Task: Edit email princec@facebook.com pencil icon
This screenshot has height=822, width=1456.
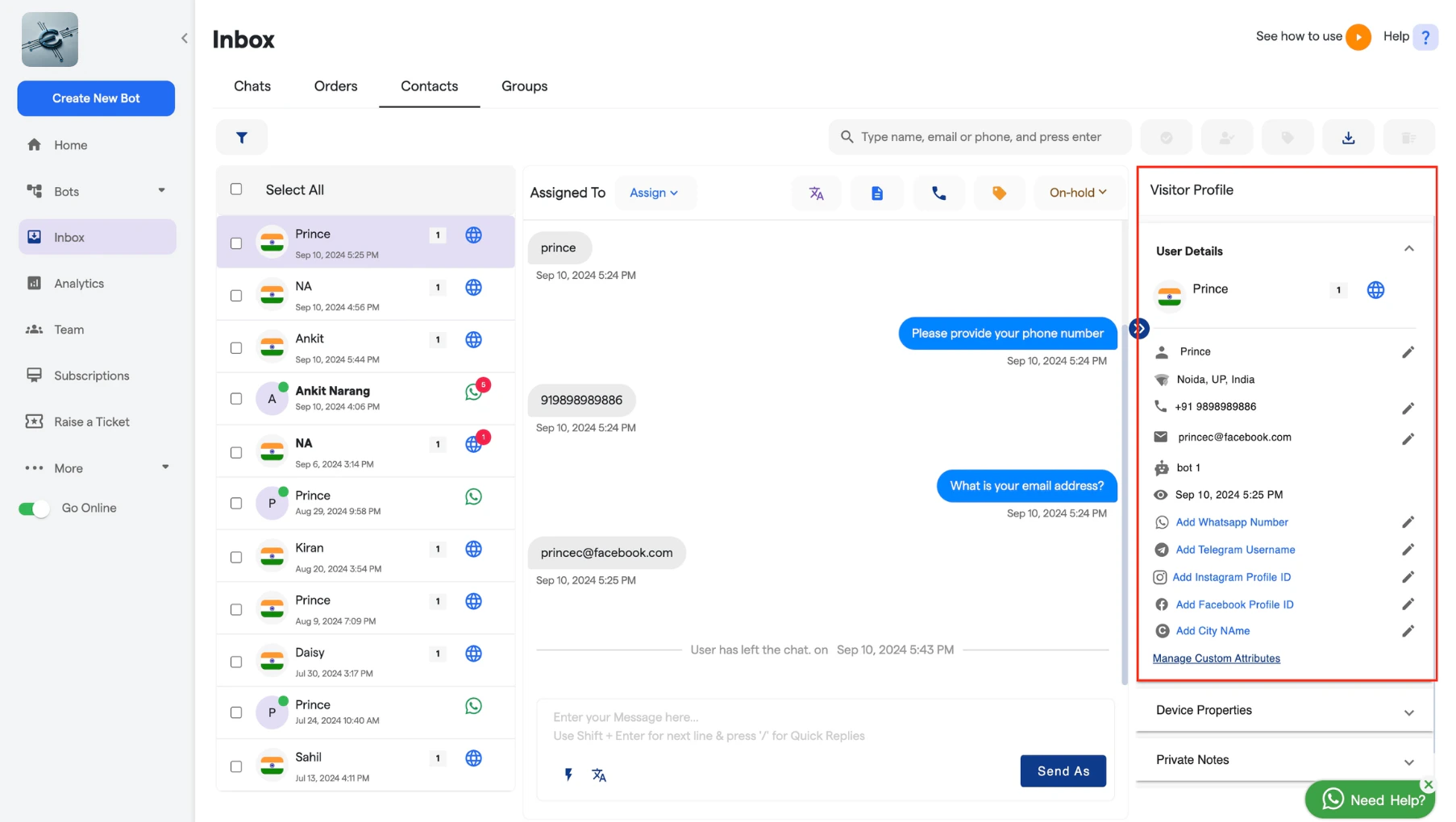Action: pos(1408,439)
